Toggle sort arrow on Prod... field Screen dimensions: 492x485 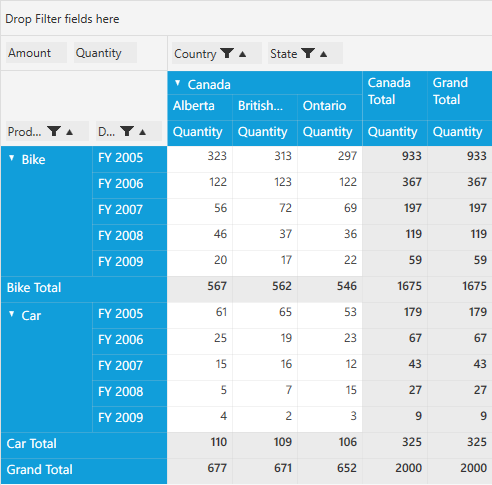pos(69,132)
